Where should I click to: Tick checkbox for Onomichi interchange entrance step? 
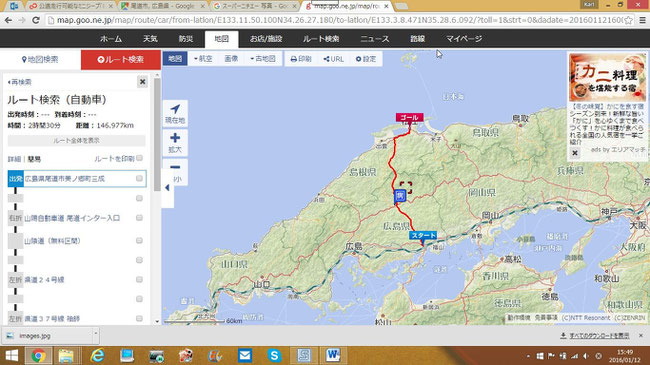pyautogui.click(x=139, y=218)
